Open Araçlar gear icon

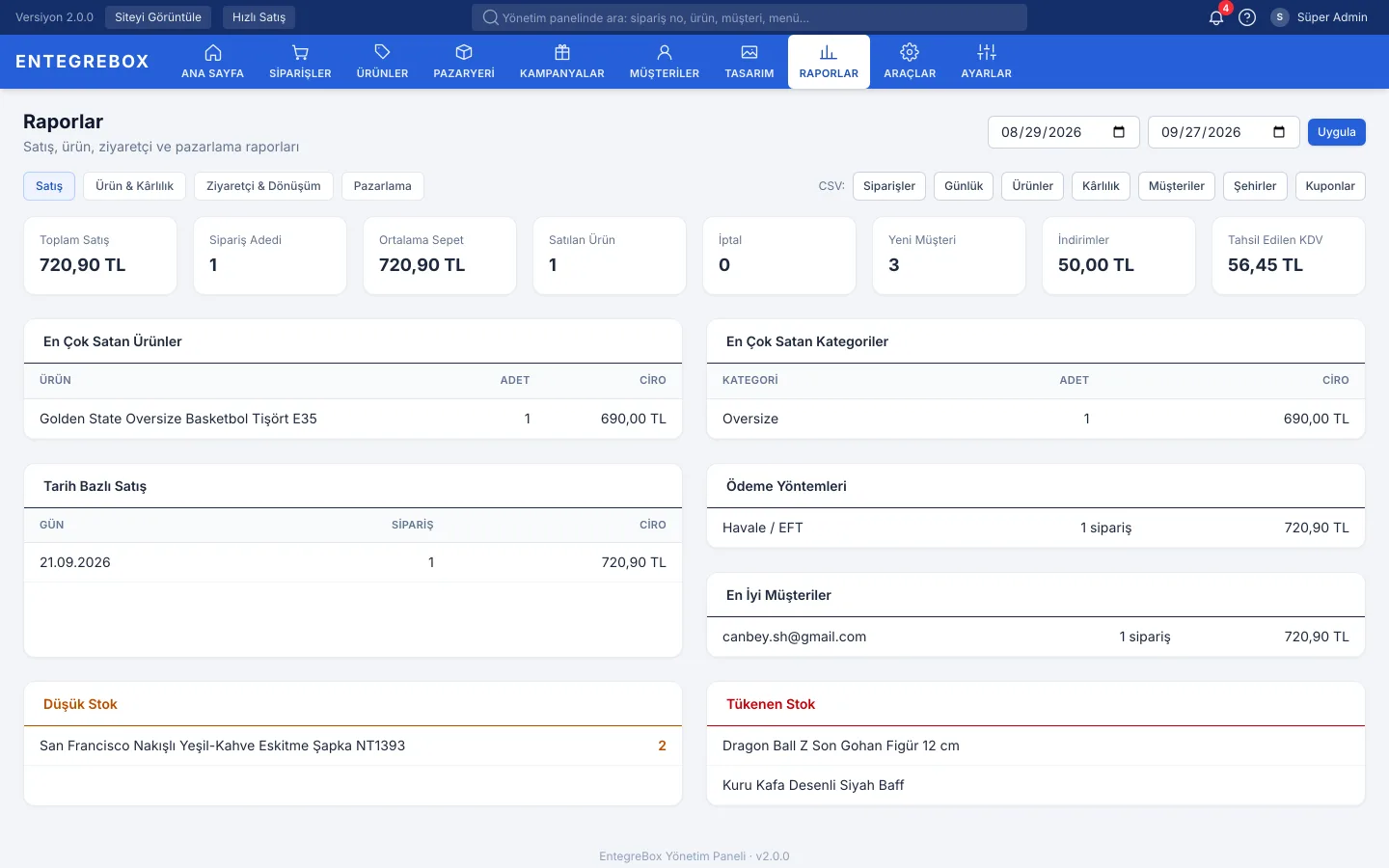point(910,52)
